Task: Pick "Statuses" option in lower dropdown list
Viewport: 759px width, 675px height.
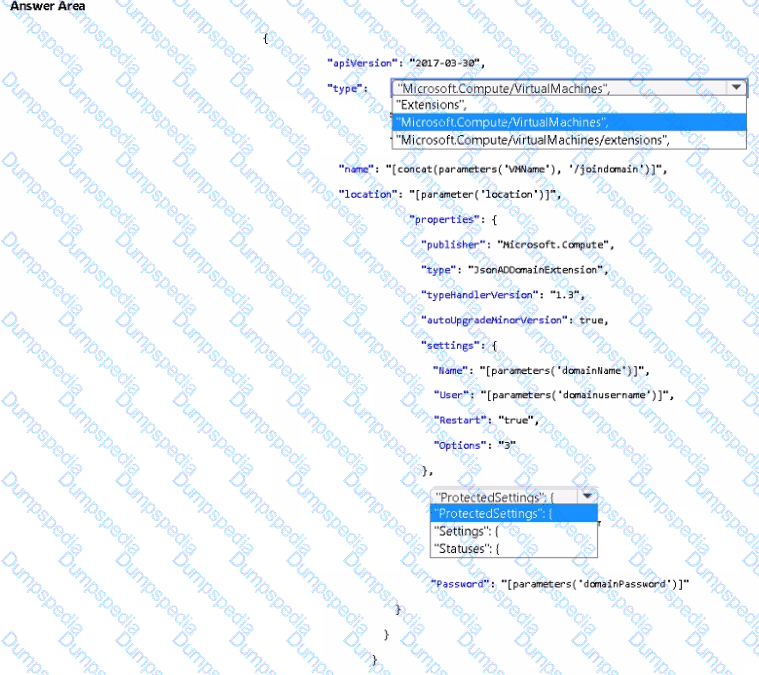Action: 468,549
